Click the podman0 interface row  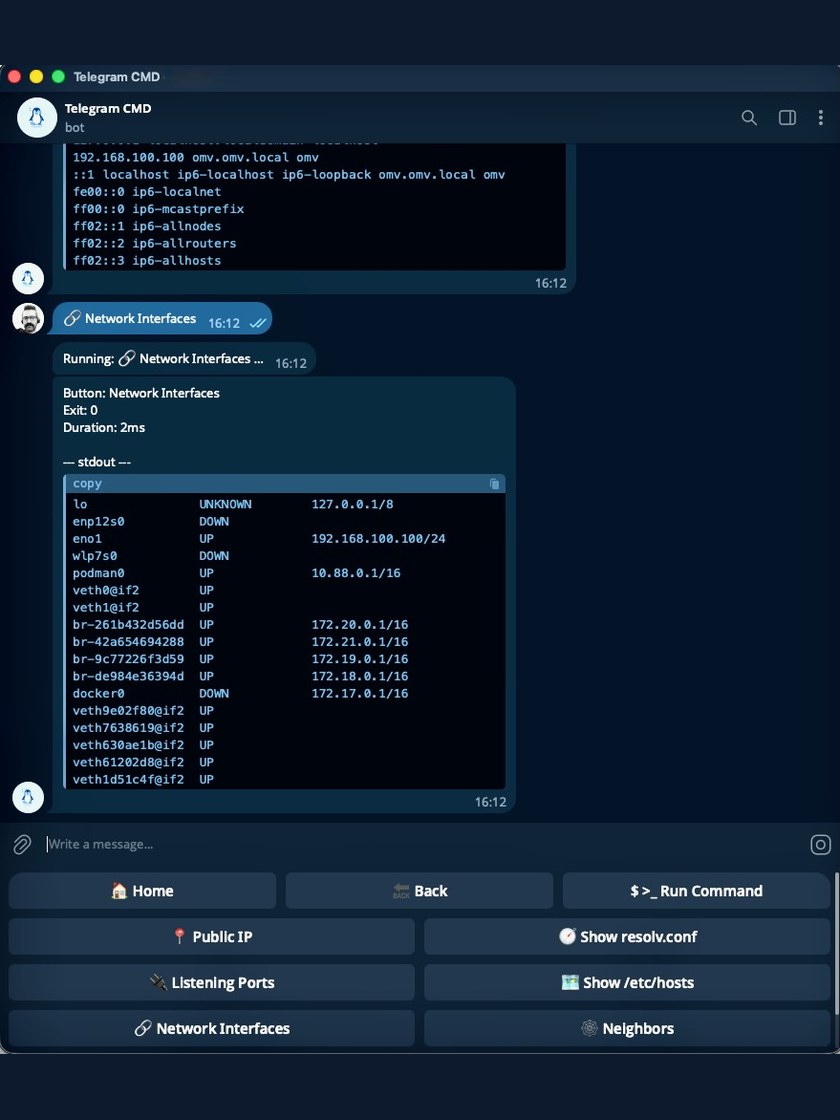point(236,573)
